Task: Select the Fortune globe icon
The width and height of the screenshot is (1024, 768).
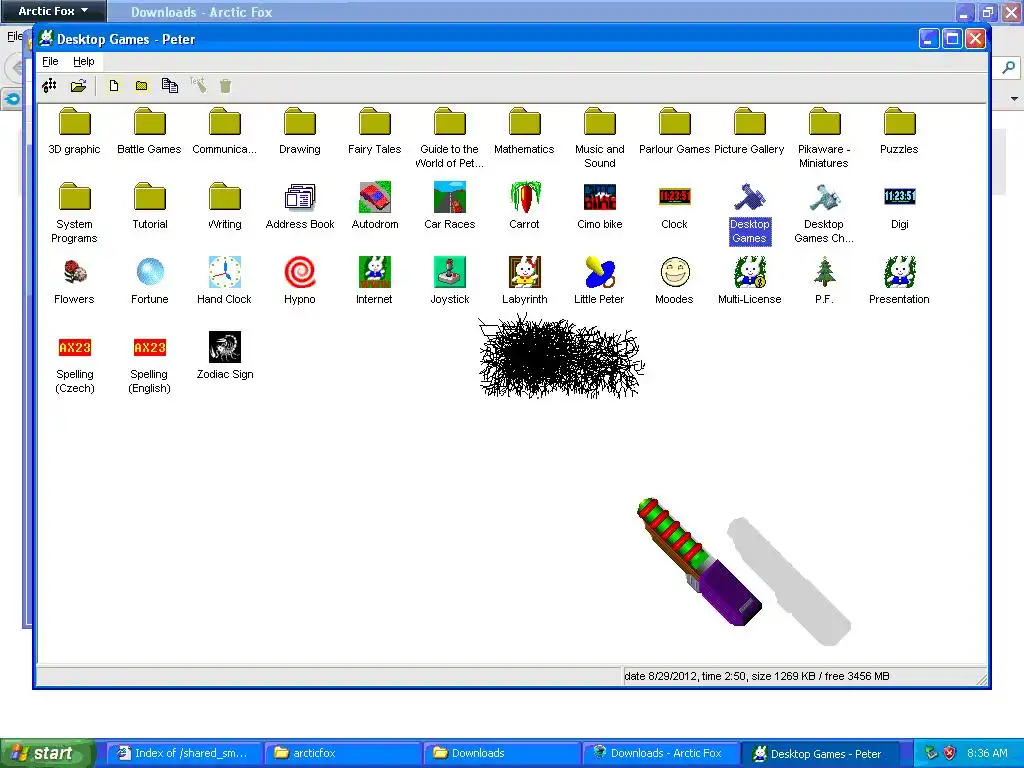Action: (150, 272)
